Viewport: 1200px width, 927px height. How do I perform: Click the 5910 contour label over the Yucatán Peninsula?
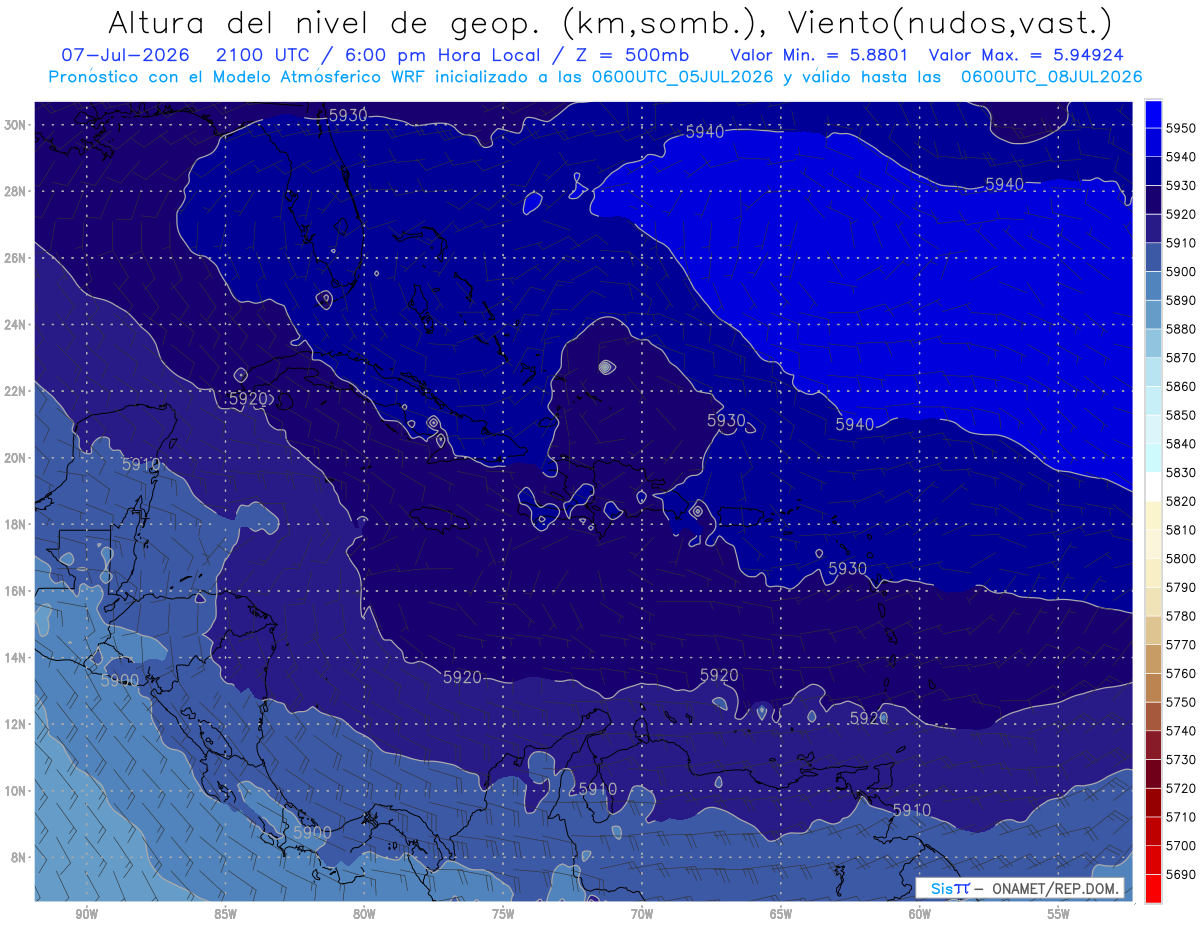pos(141,464)
